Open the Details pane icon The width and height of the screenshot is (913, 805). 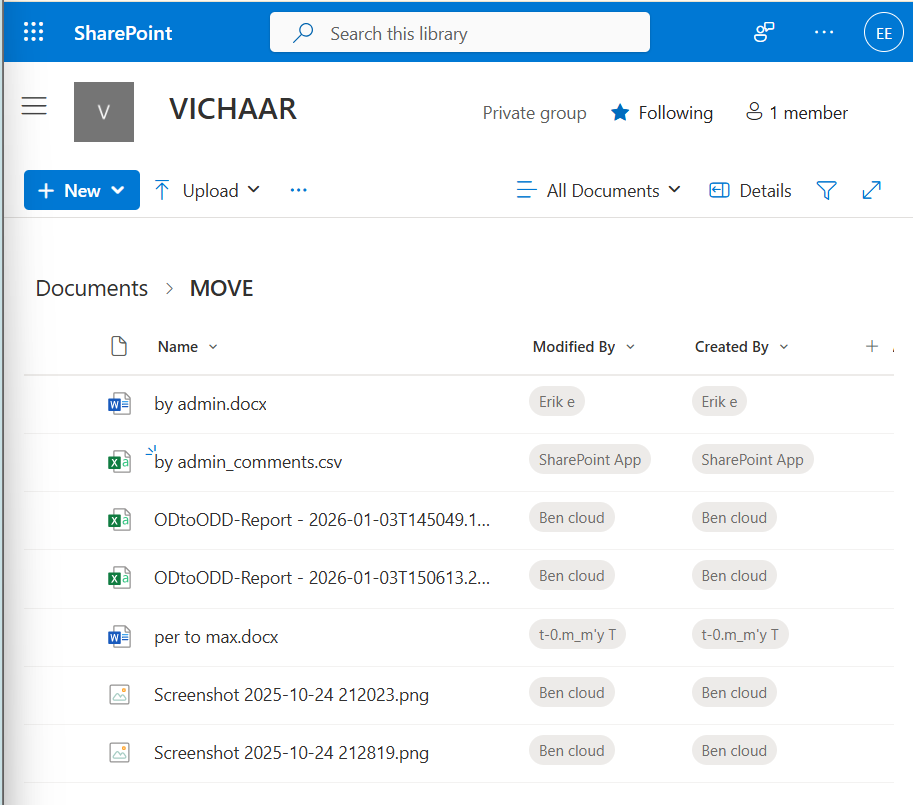[749, 190]
